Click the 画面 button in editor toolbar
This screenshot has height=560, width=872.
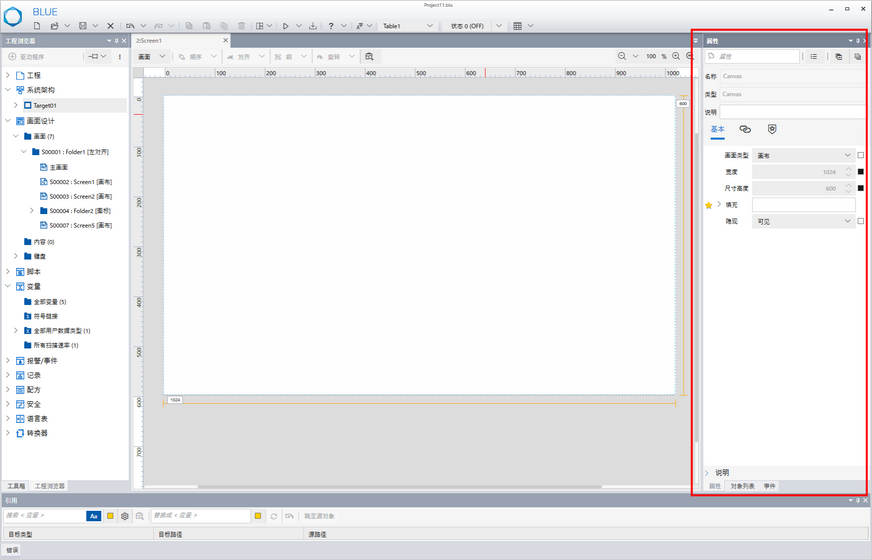click(x=145, y=57)
